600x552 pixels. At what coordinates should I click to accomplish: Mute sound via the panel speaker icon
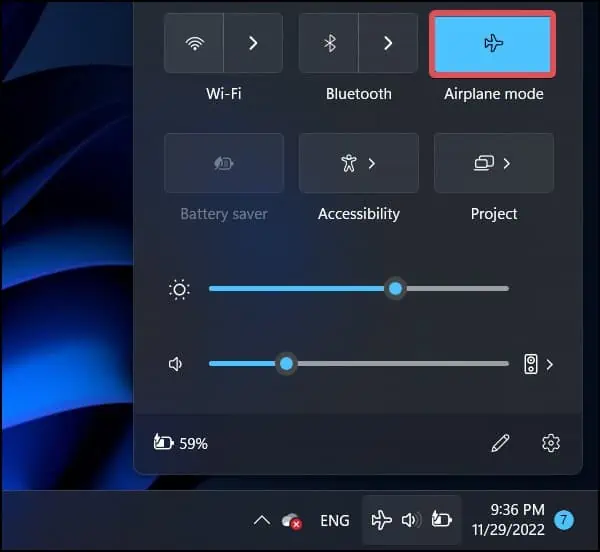[175, 364]
